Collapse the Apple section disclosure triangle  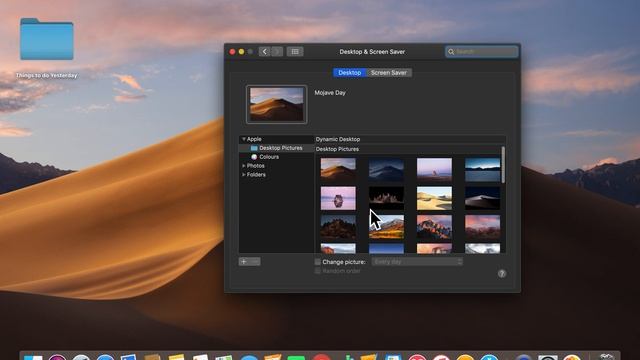(x=244, y=139)
